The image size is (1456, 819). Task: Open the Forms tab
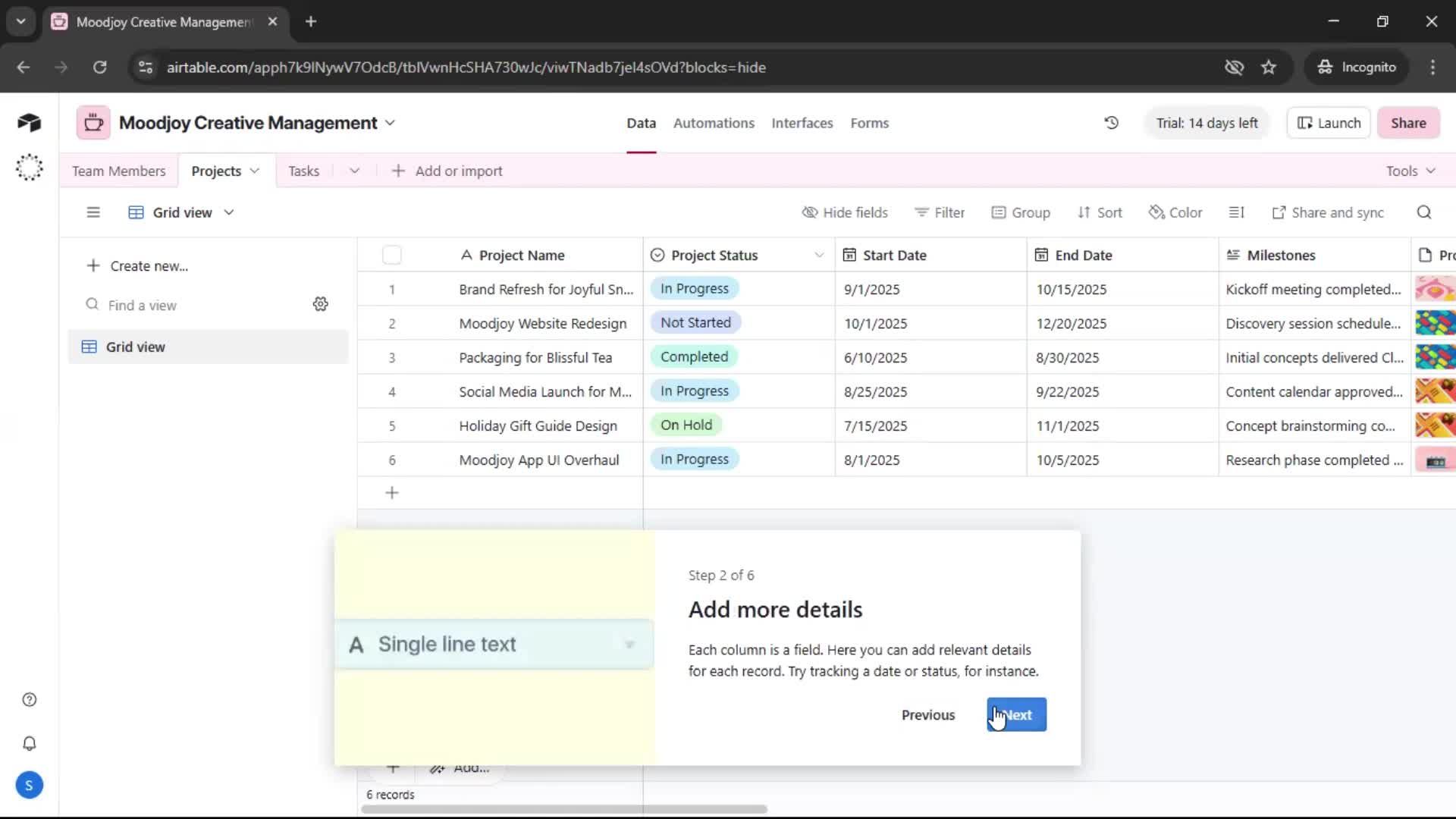[870, 123]
